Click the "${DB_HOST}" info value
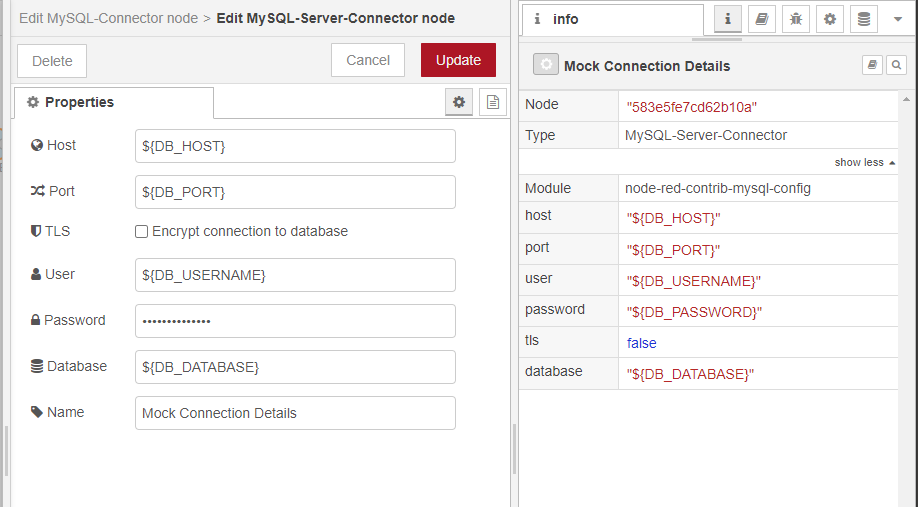The height and width of the screenshot is (507, 918). coord(673,218)
